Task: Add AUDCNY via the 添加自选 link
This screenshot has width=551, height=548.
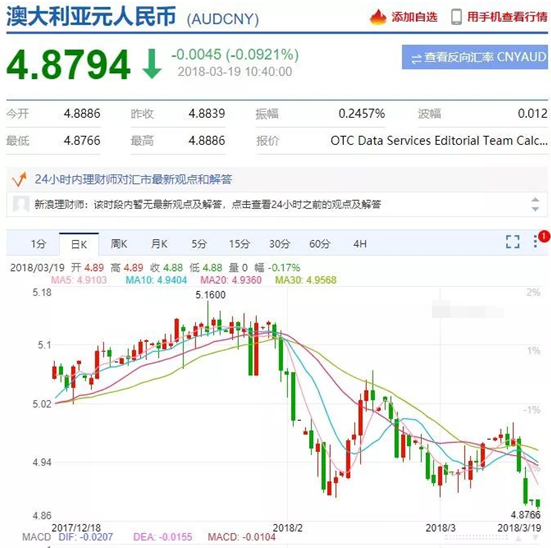Action: click(414, 17)
